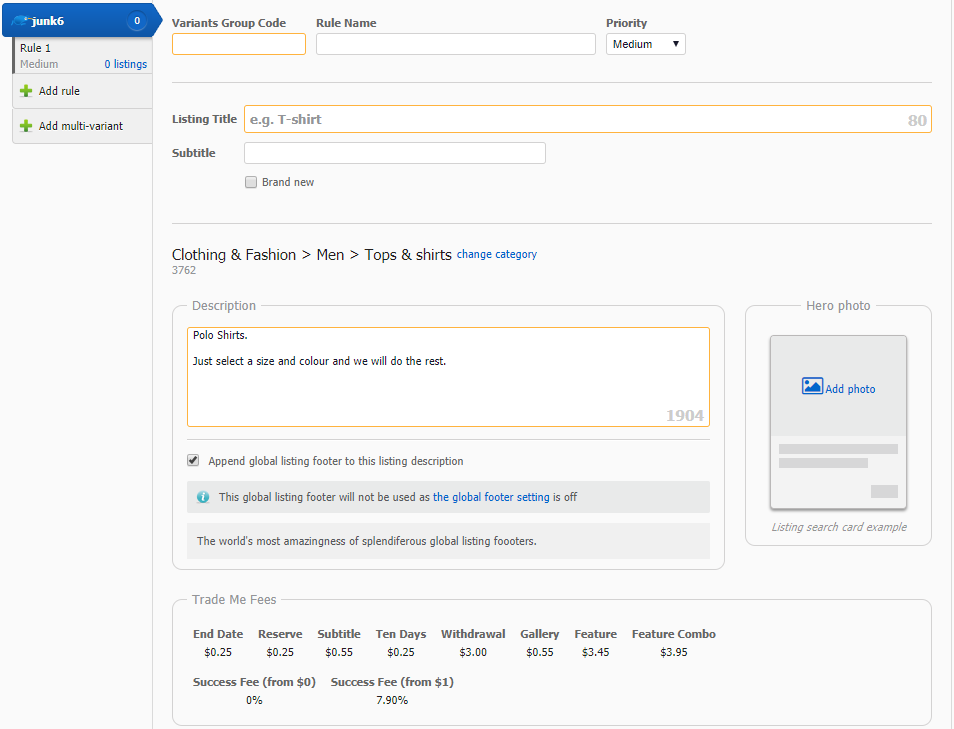
Task: Click the 0 count badge on junk6
Action: point(137,21)
